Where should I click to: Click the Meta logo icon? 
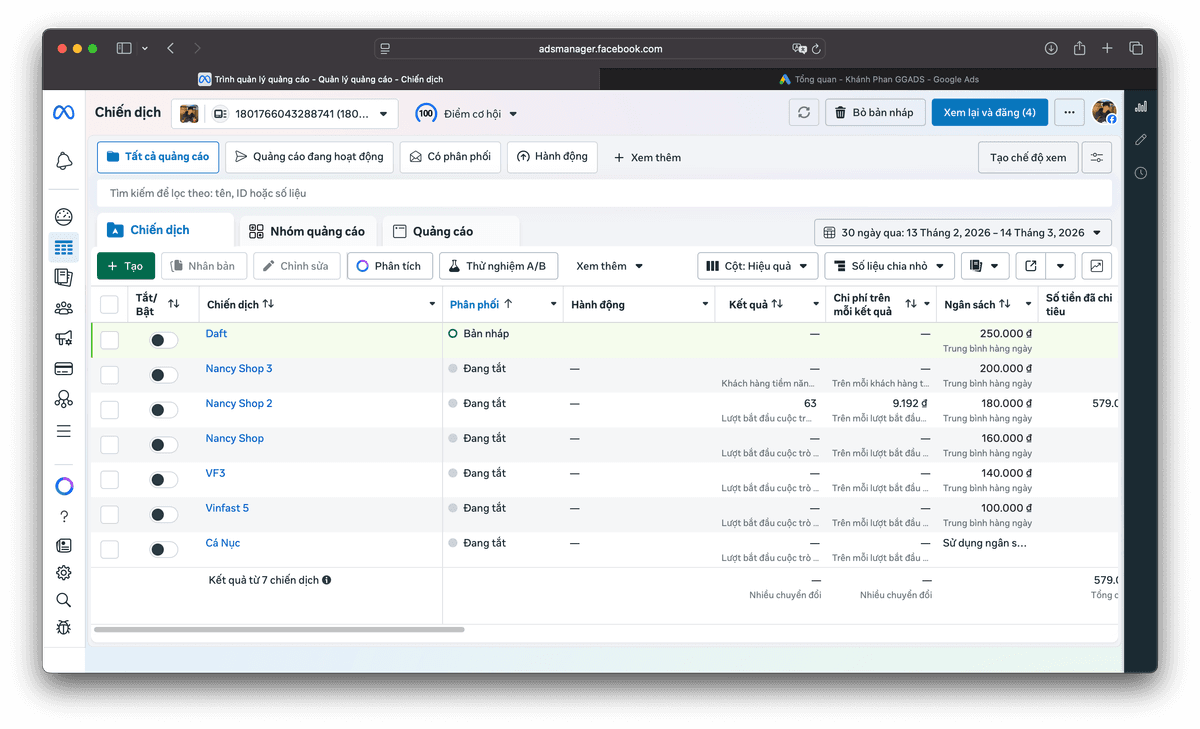[63, 113]
